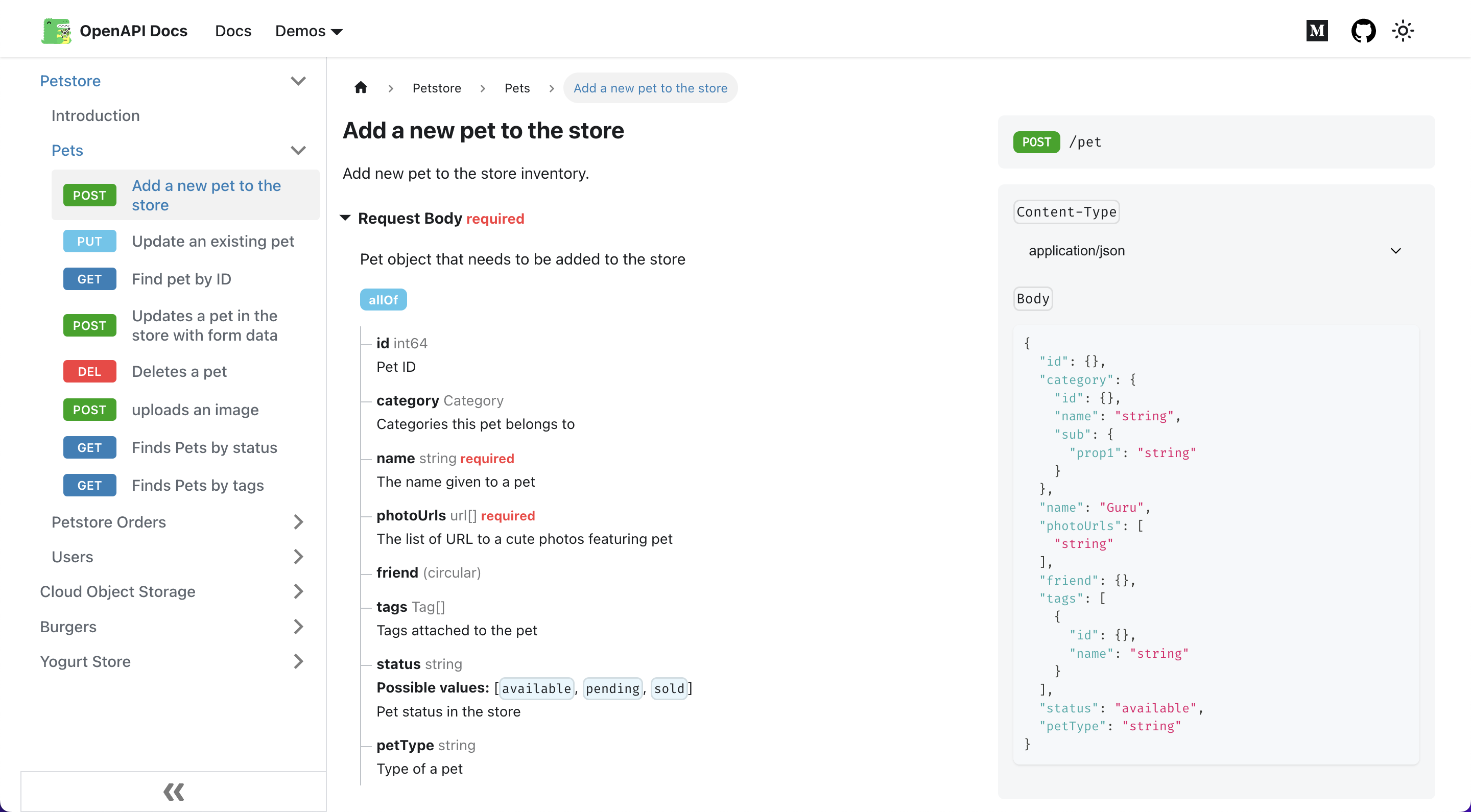Open the Demos dropdown menu
Screen dimensions: 1471x812
(309, 31)
